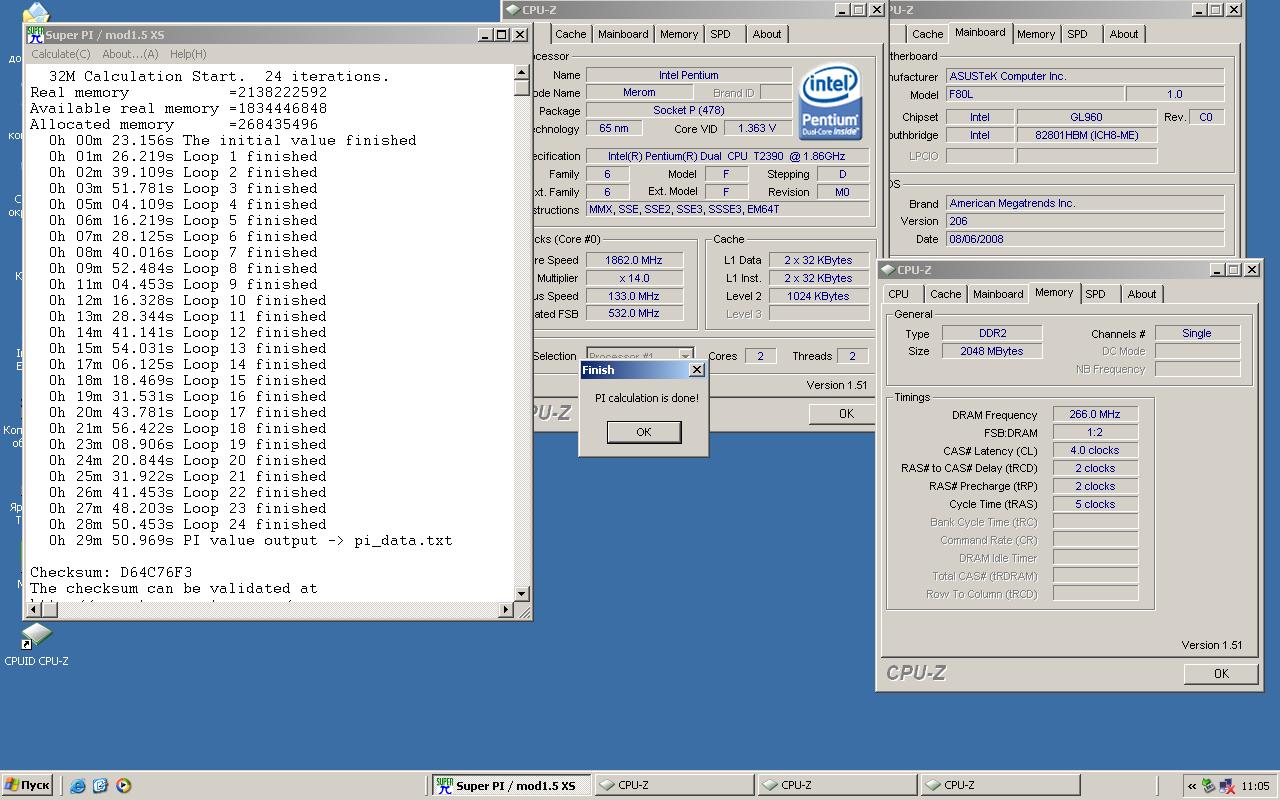Open the CPUID CPU-Z desktop shortcut

coord(36,645)
